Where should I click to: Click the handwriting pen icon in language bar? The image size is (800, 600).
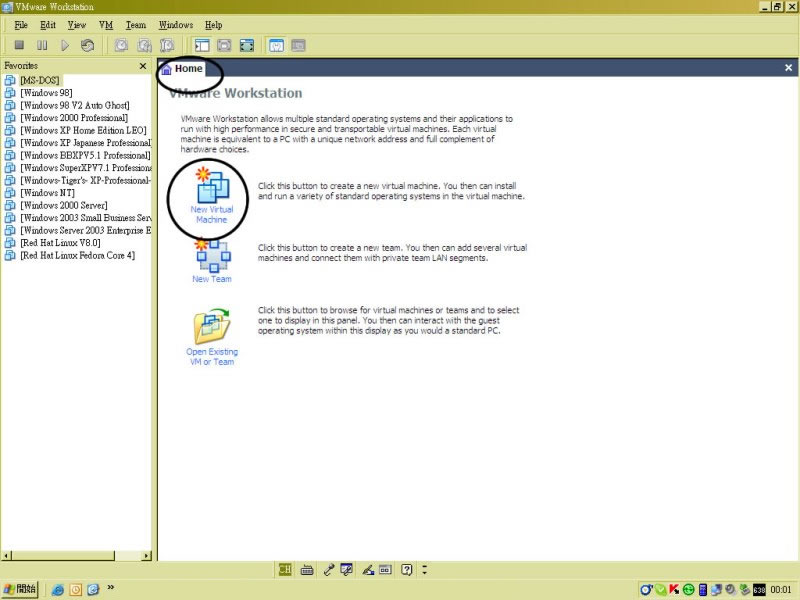368,570
